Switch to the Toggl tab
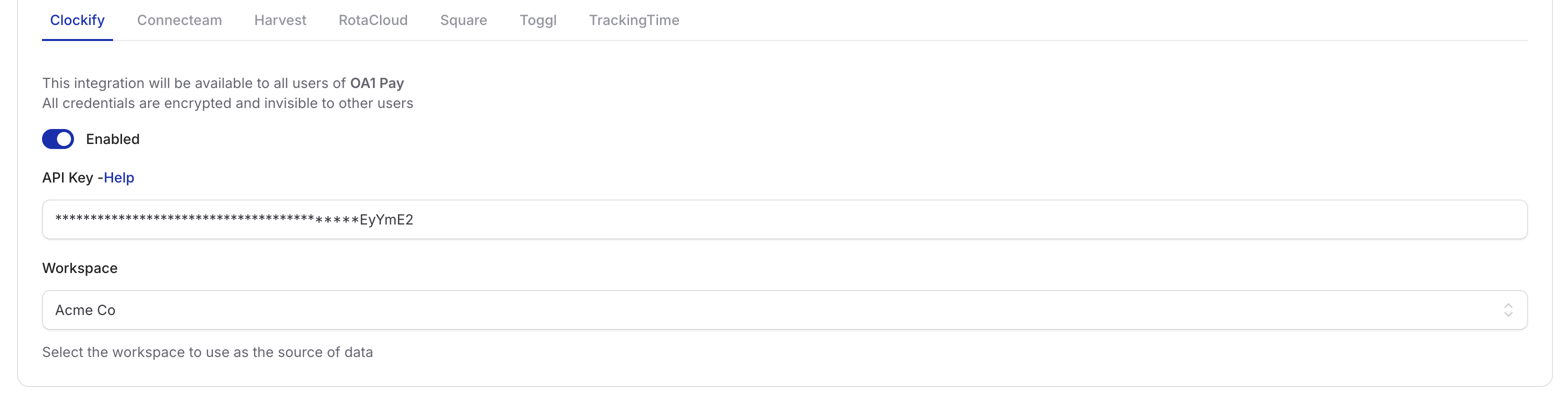This screenshot has height=400, width=1568. [x=537, y=20]
